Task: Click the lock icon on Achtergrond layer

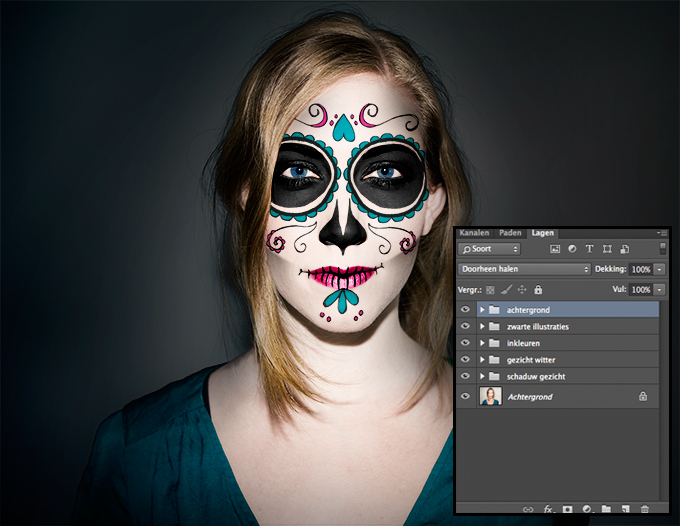Action: coord(643,396)
